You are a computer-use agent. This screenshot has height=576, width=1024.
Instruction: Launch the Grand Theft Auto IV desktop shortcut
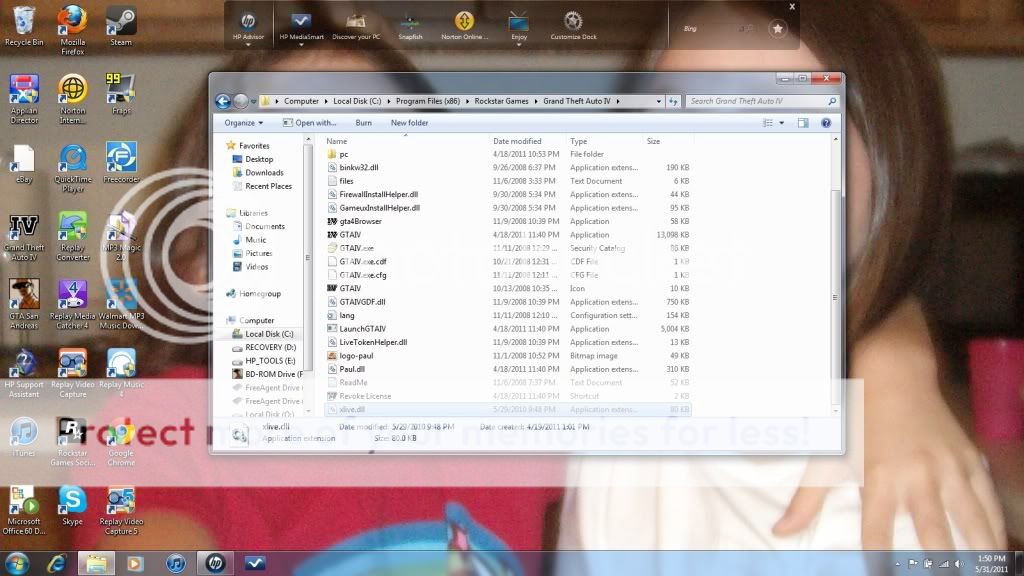(24, 238)
